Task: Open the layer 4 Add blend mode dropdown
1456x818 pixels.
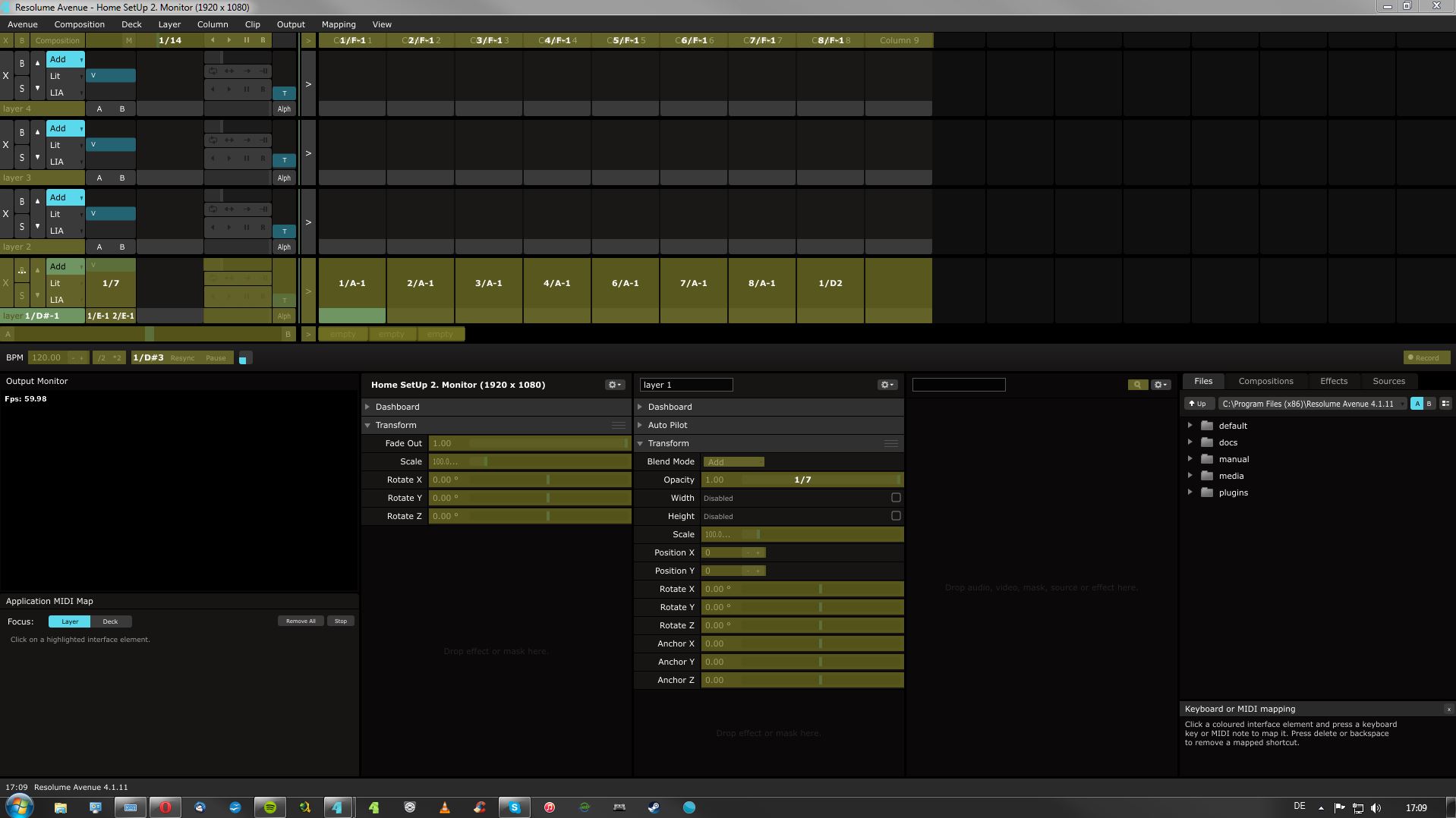Action: pyautogui.click(x=65, y=59)
